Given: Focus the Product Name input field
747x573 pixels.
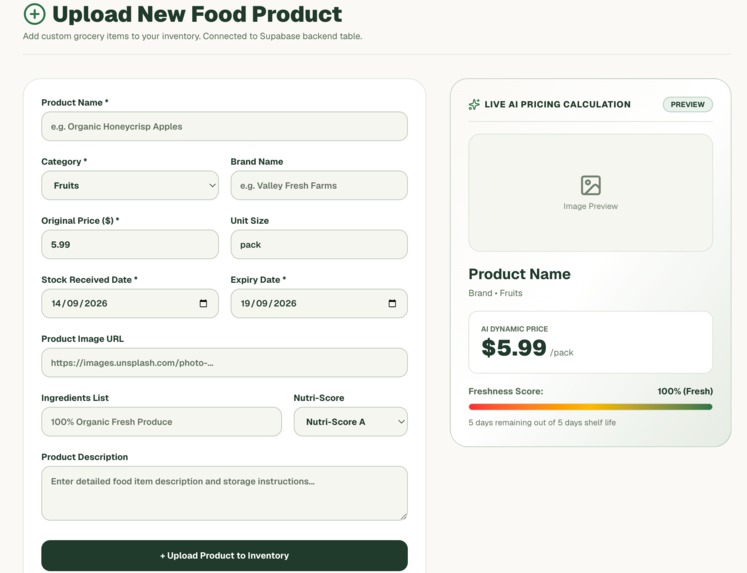Looking at the screenshot, I should click(224, 126).
